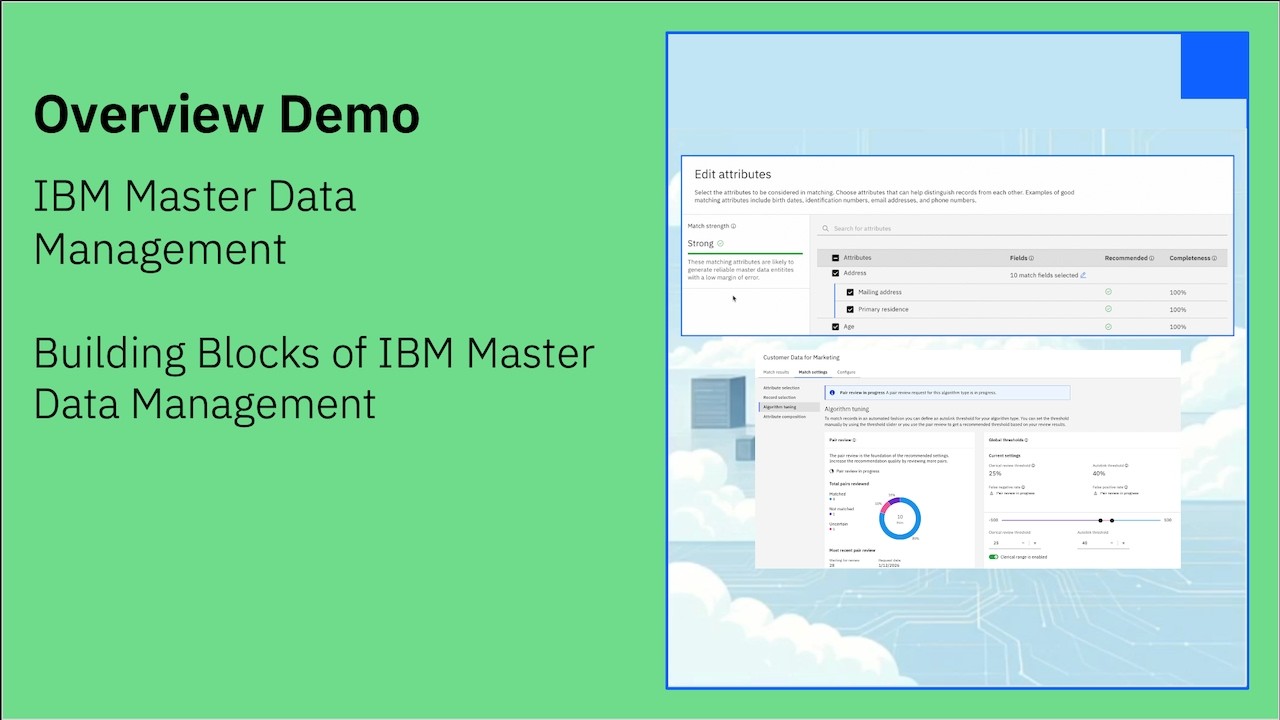Click the autolink threshold slider handle

[x=1112, y=520]
